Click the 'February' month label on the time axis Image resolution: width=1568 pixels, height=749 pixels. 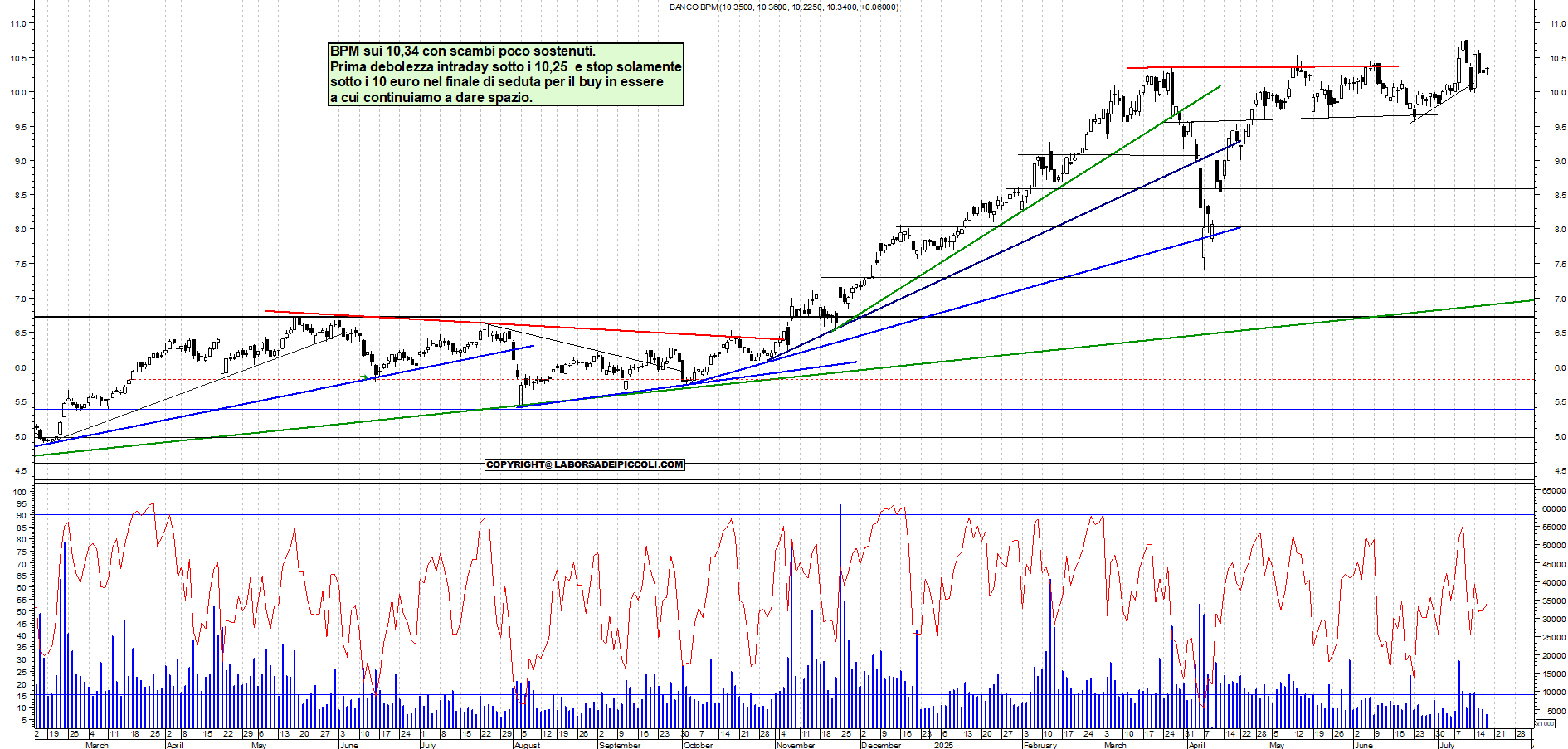click(x=1040, y=745)
